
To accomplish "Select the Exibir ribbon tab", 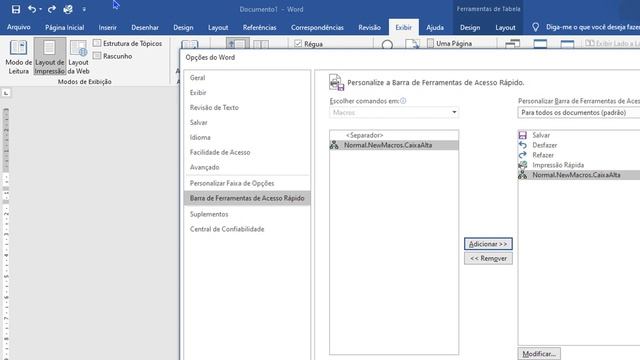I will pos(403,27).
